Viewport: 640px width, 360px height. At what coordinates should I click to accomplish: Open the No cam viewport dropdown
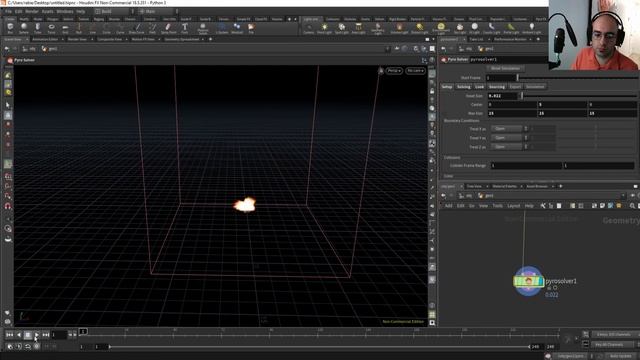pyautogui.click(x=416, y=71)
